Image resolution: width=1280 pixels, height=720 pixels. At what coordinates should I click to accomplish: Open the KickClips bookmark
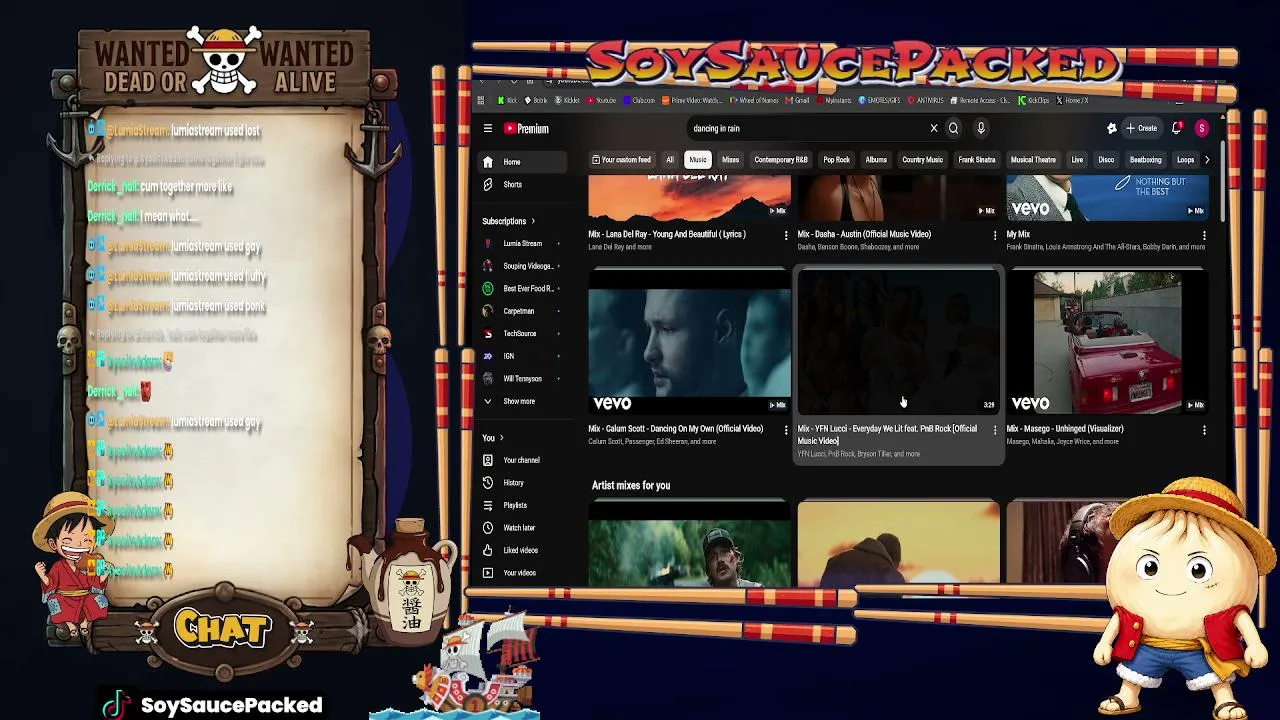point(1035,100)
